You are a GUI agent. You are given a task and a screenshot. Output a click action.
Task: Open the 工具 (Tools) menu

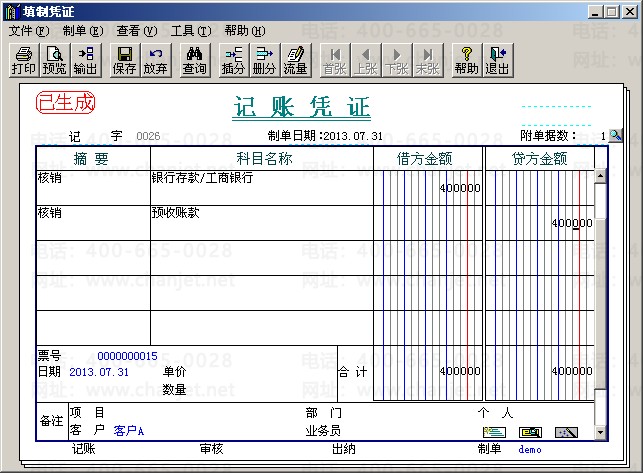pyautogui.click(x=190, y=31)
